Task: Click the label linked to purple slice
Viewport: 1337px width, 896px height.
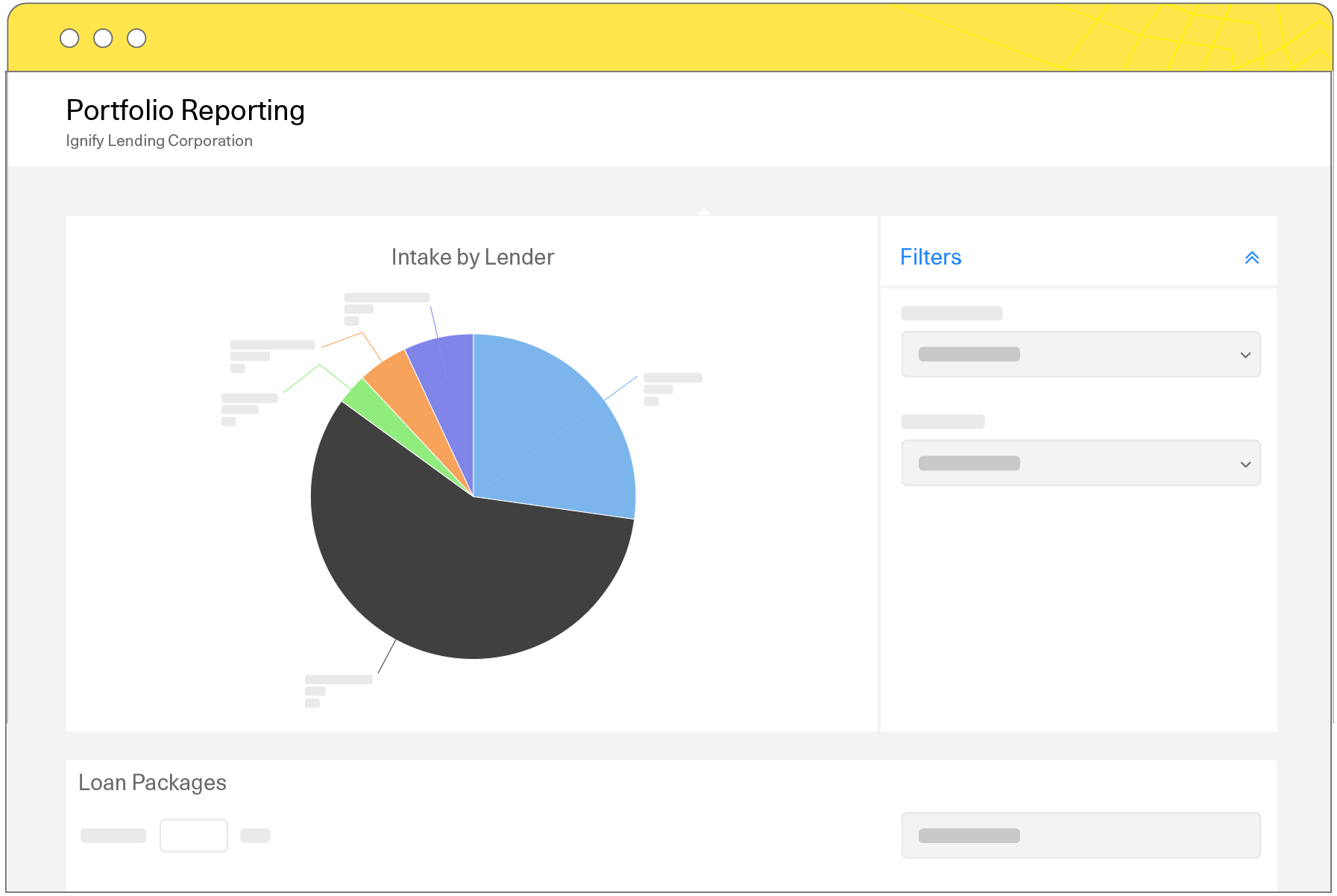Action: [386, 308]
